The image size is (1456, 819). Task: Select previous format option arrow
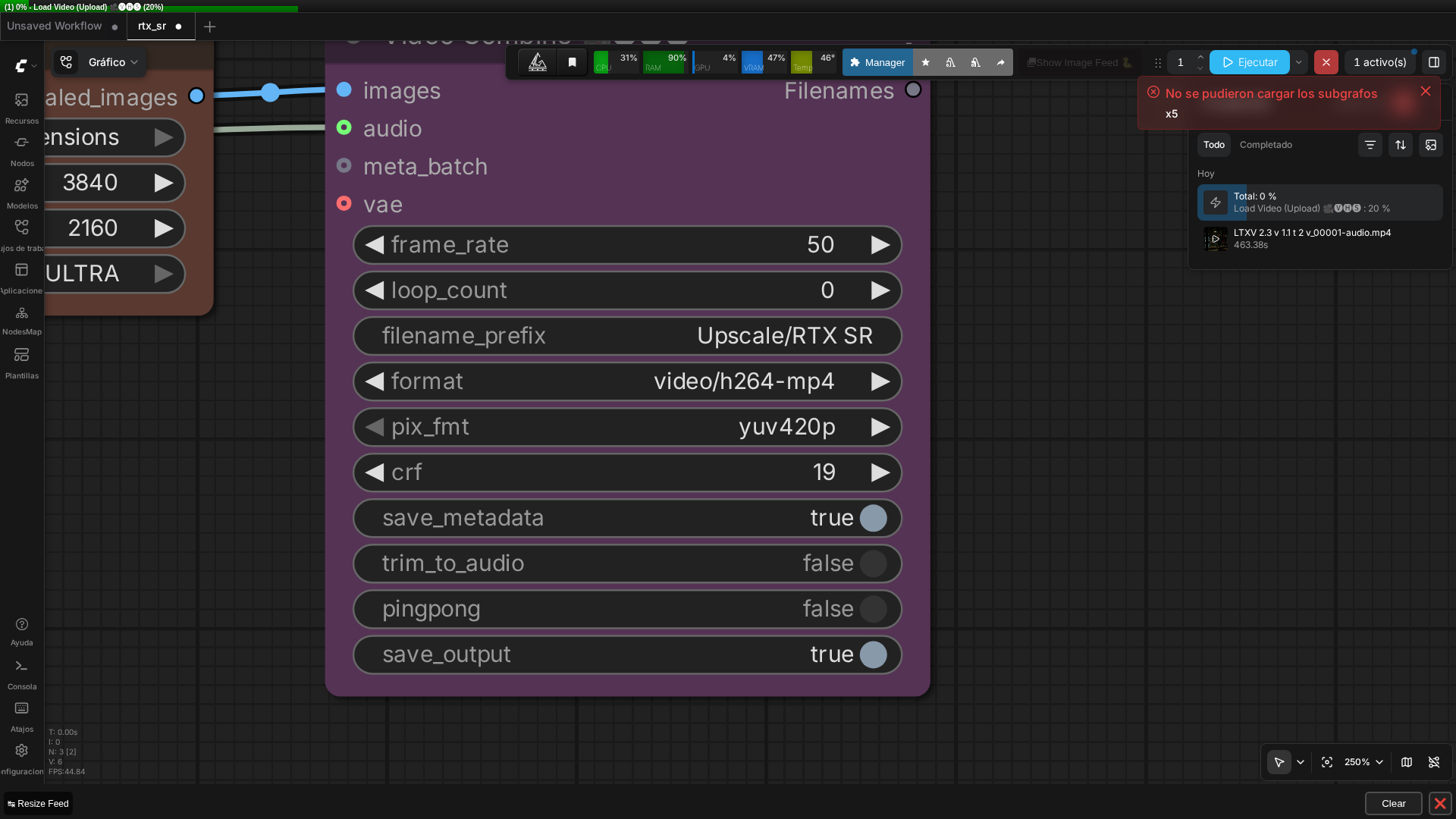click(375, 381)
